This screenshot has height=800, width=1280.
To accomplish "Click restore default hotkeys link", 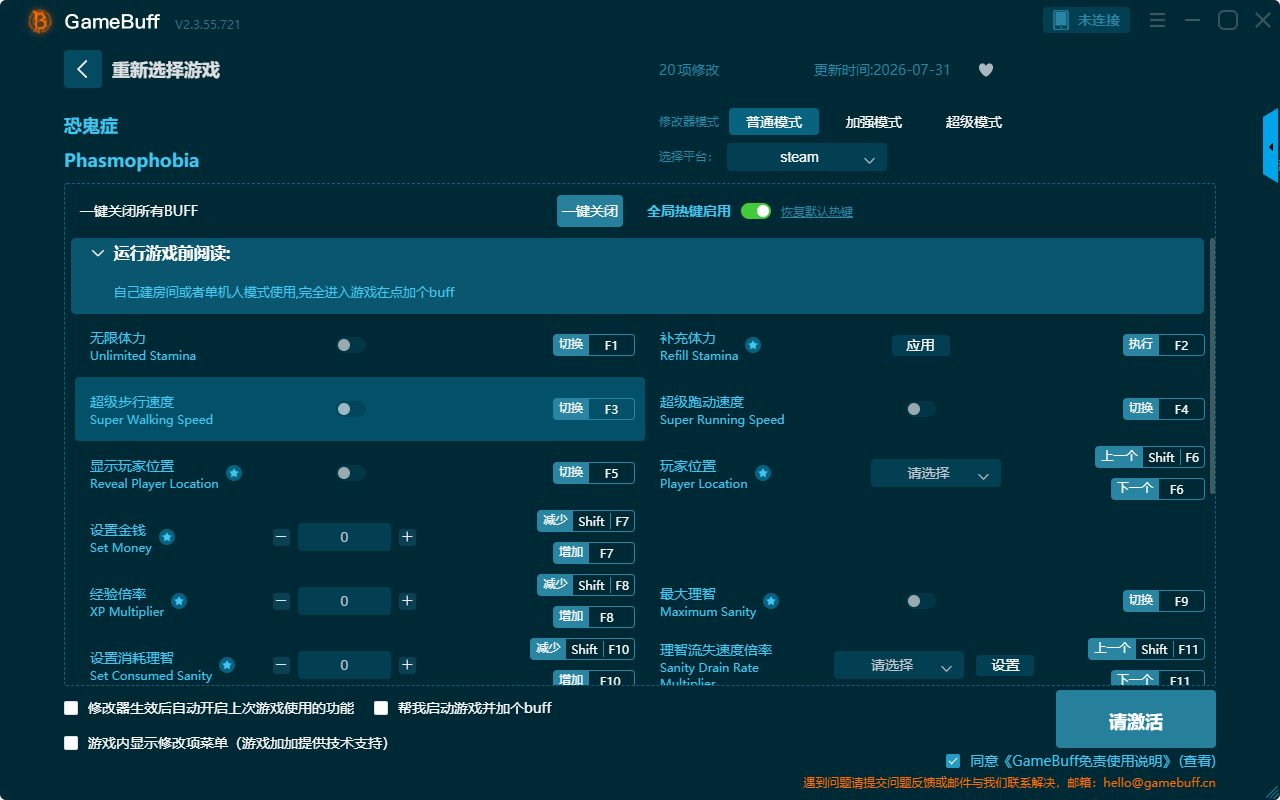I will click(817, 212).
